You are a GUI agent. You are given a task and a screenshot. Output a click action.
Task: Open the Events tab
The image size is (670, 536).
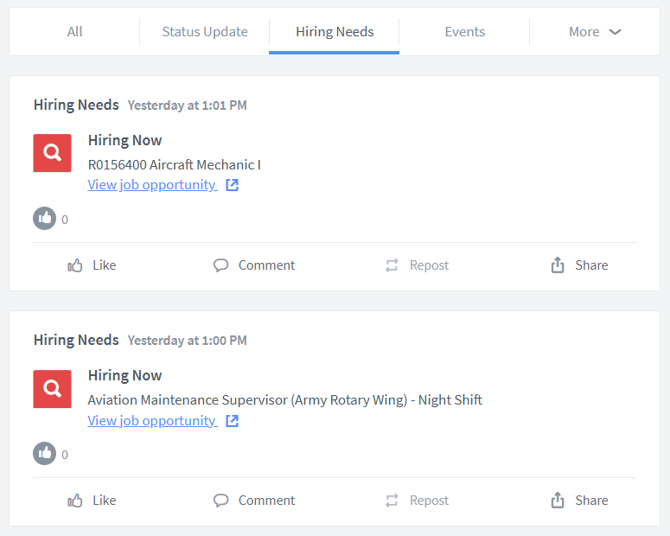tap(465, 32)
